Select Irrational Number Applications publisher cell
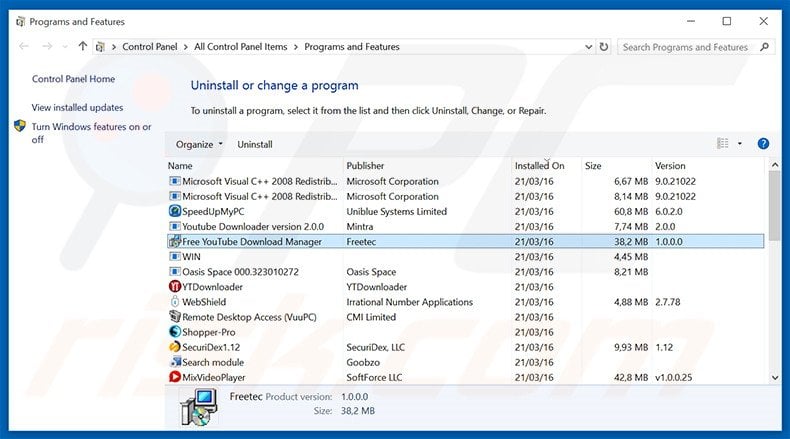The image size is (790, 439). (410, 302)
